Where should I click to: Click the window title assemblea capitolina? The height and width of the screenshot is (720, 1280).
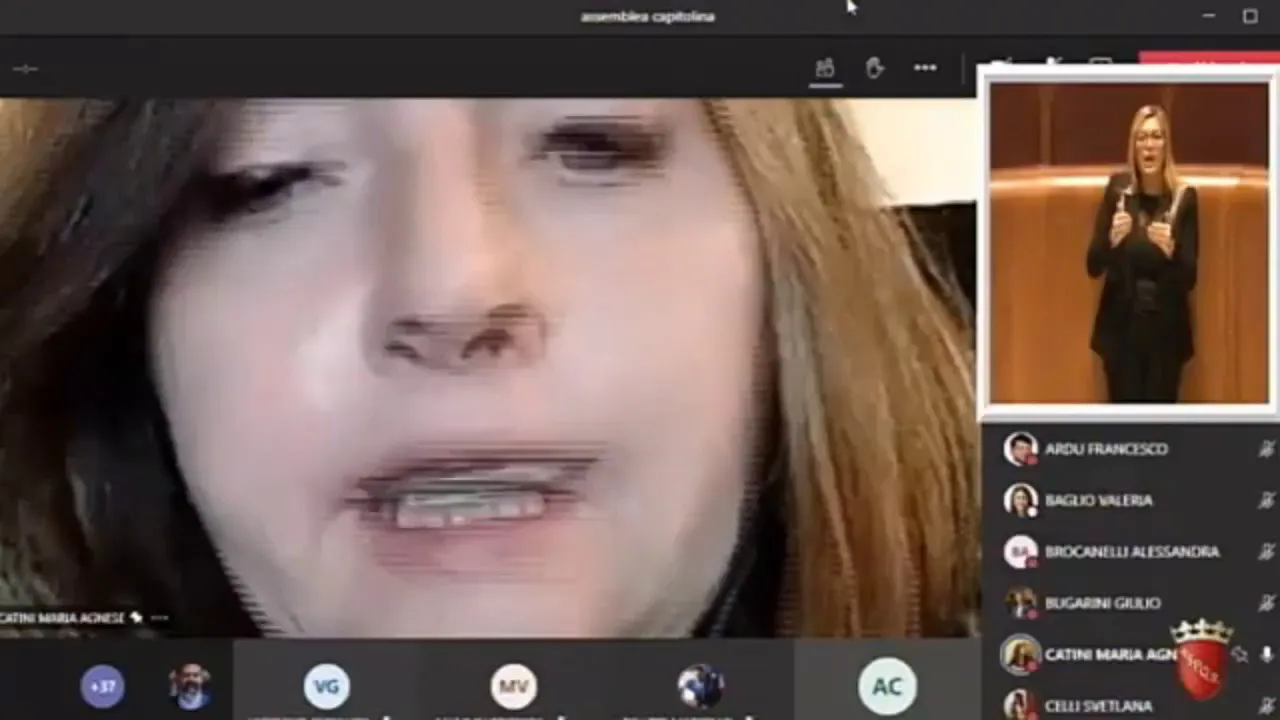[648, 16]
